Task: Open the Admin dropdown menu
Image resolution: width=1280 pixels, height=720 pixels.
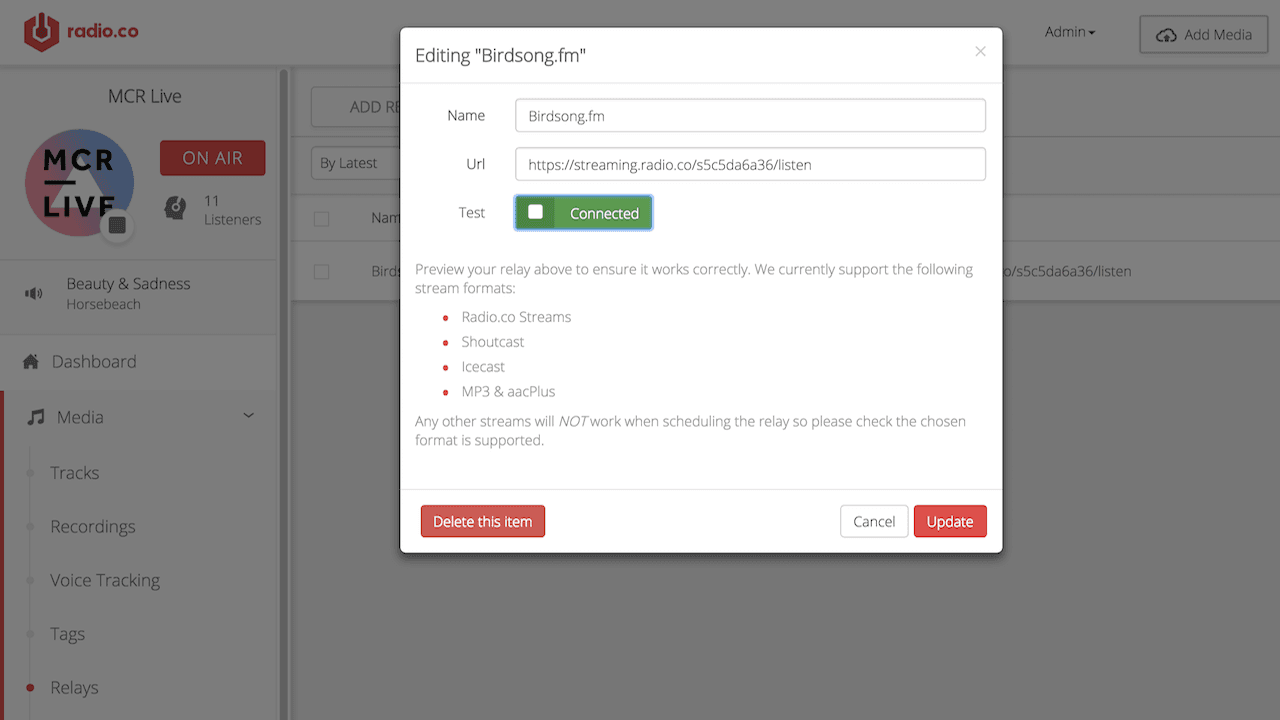Action: 1069,32
